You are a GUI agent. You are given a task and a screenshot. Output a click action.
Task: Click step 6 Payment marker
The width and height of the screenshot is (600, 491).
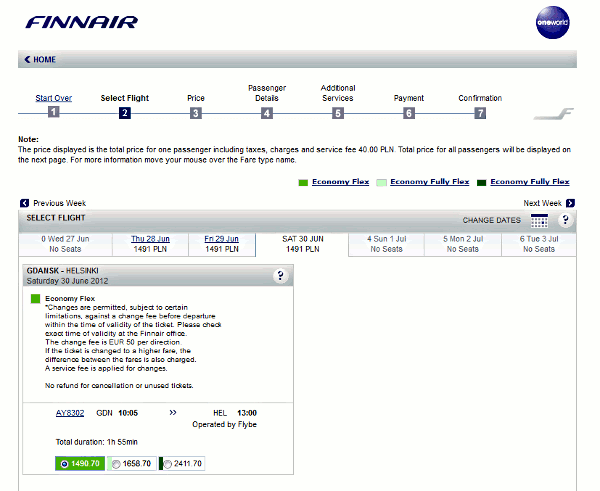[409, 113]
